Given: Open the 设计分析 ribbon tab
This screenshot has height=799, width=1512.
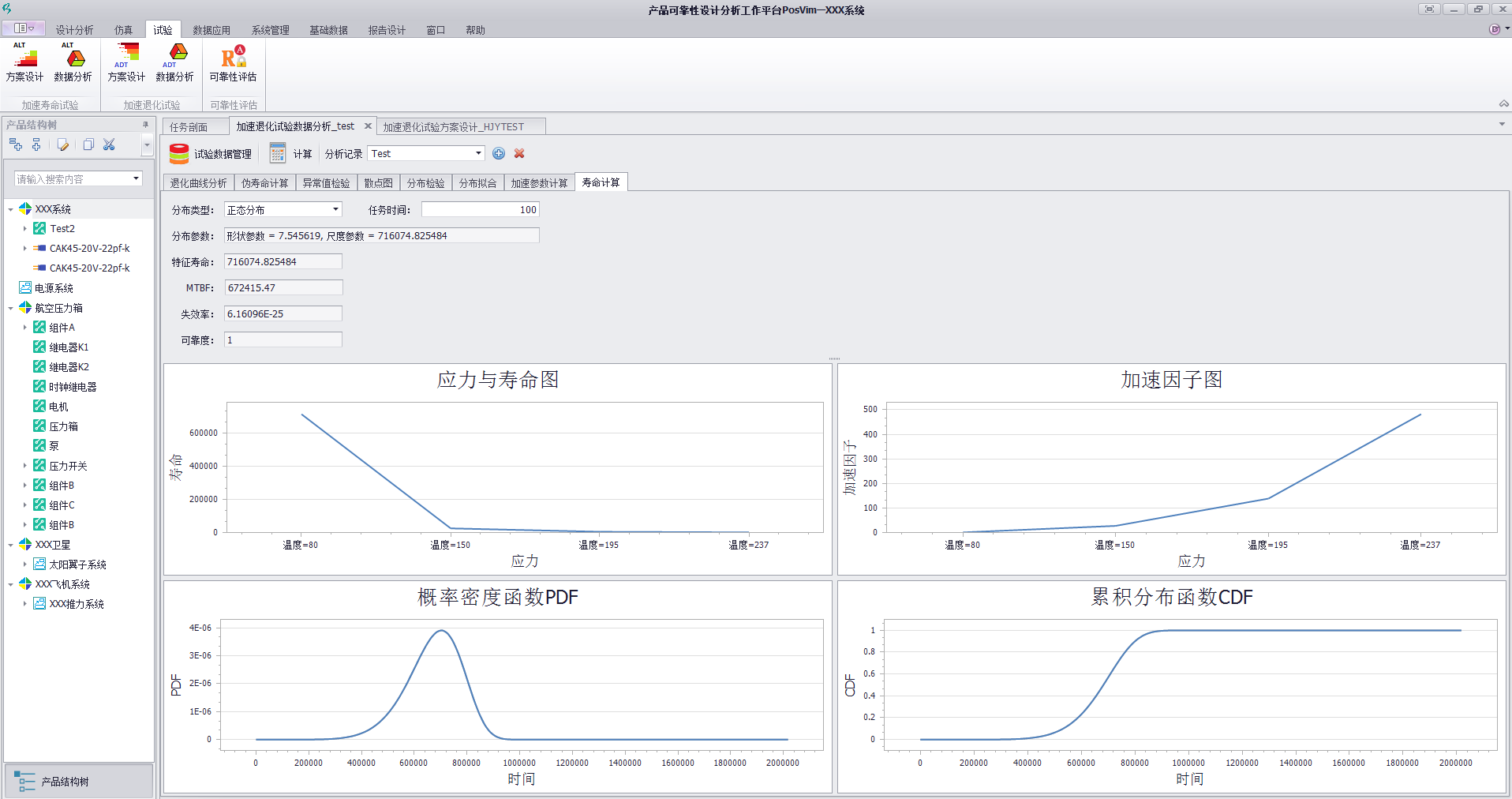Looking at the screenshot, I should click(74, 30).
